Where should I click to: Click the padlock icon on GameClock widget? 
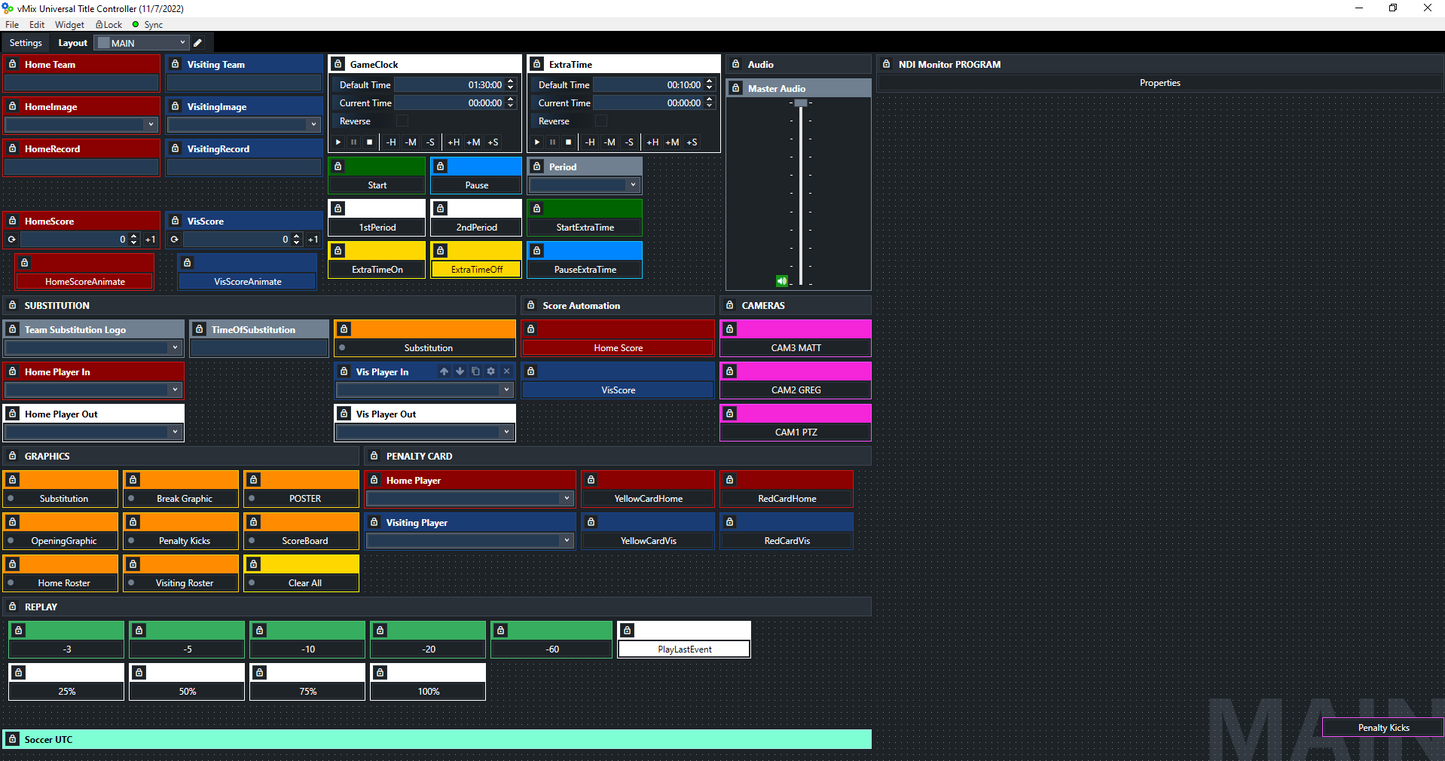tap(339, 63)
